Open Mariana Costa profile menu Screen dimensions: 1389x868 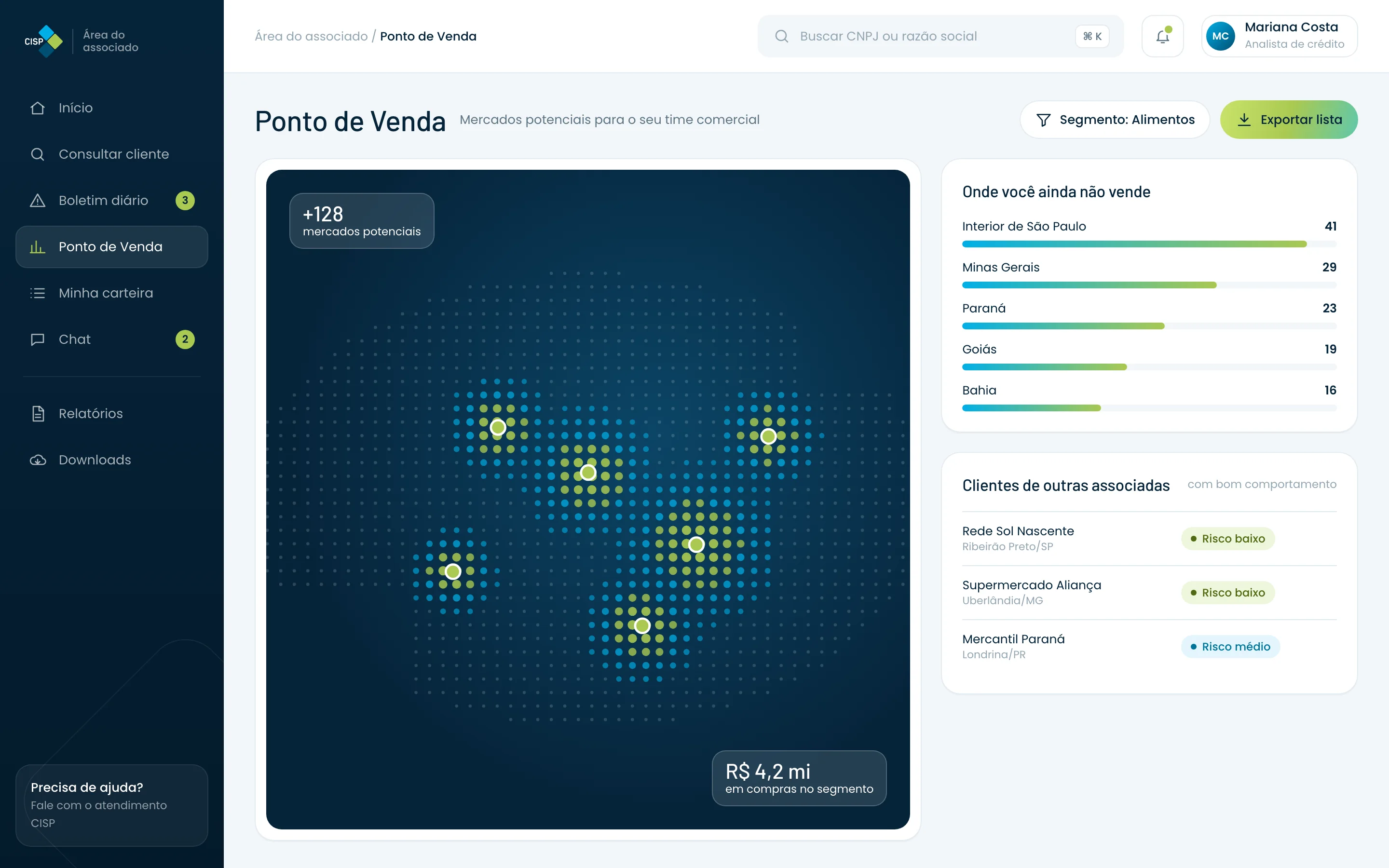[x=1280, y=36]
